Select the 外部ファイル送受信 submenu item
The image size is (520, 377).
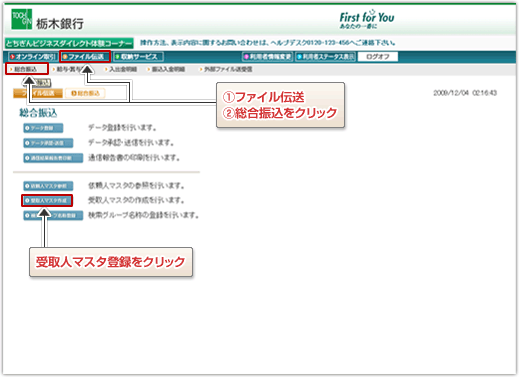tap(226, 69)
